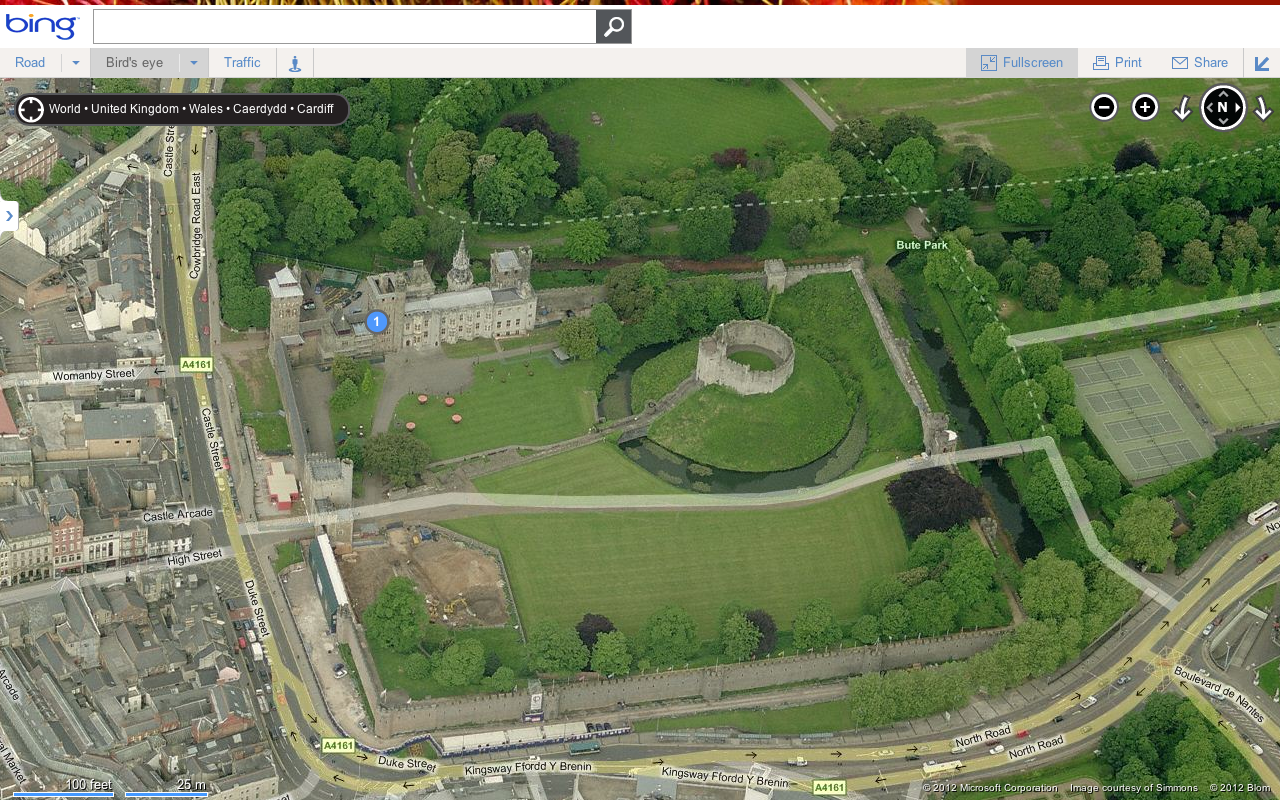Click the world globe breadcrumb icon

point(31,109)
